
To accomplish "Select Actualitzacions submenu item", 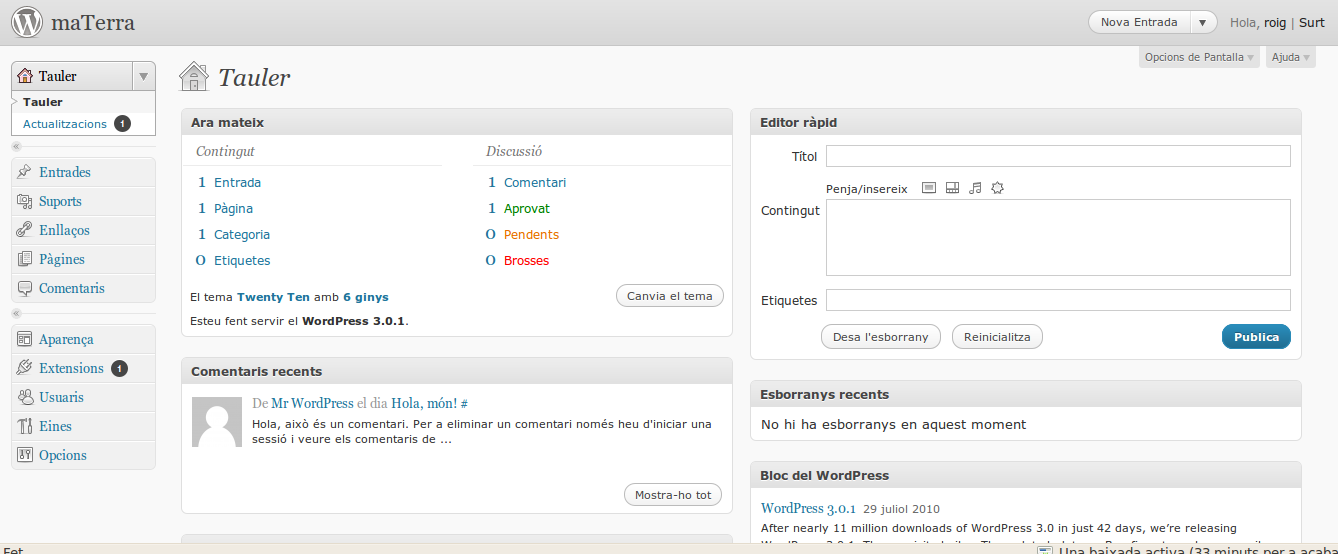I will 65,124.
